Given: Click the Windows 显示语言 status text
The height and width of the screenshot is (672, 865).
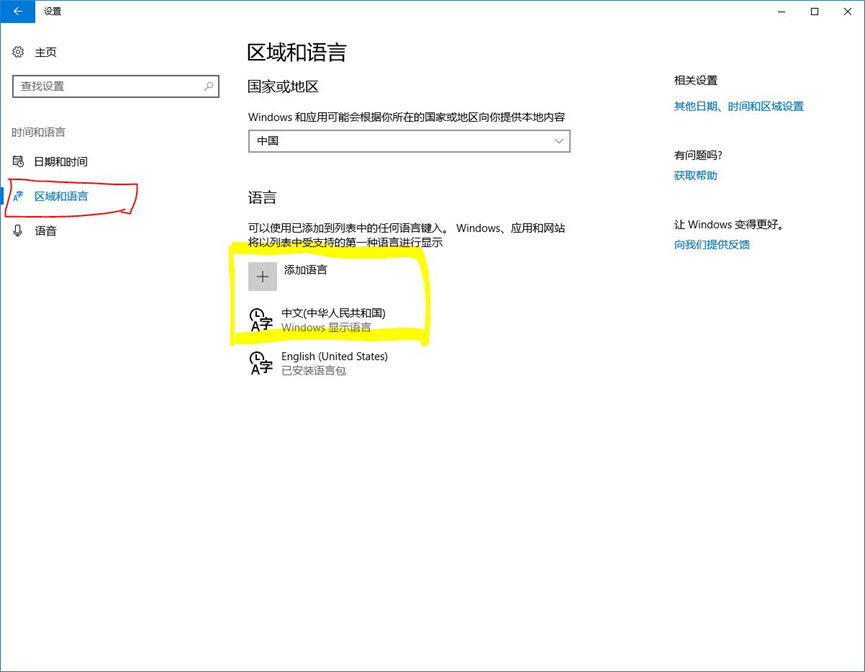Looking at the screenshot, I should point(326,328).
